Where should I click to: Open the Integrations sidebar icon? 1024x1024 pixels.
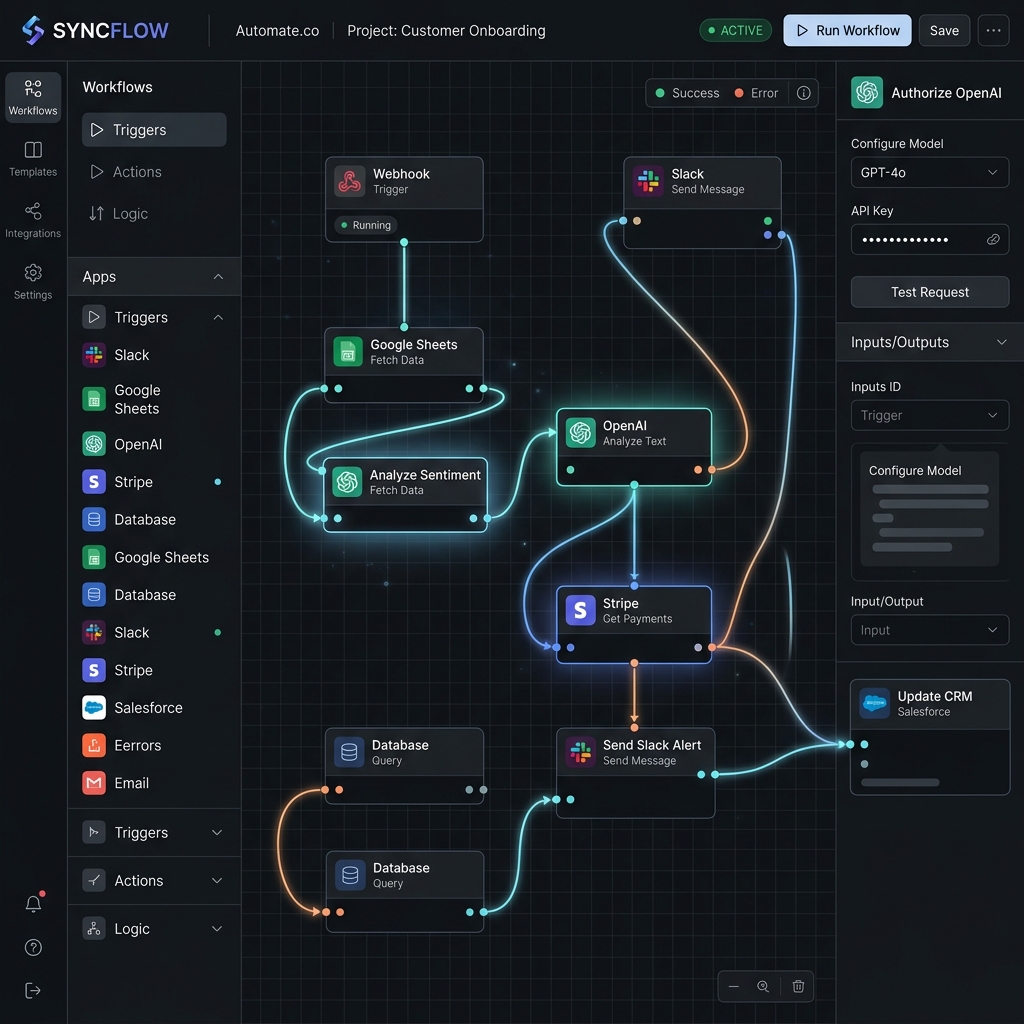33,220
